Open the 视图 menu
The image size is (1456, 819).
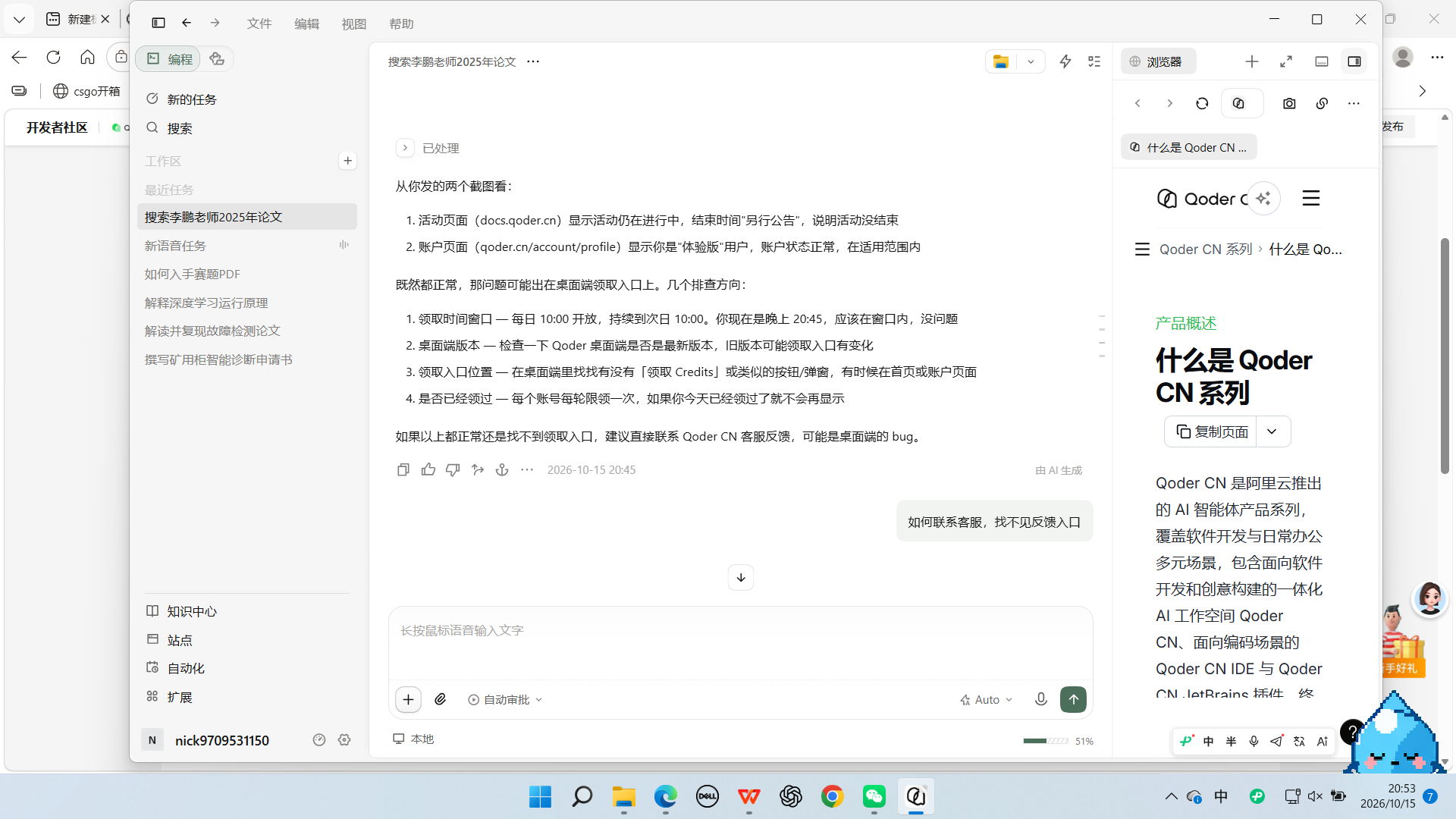(354, 24)
